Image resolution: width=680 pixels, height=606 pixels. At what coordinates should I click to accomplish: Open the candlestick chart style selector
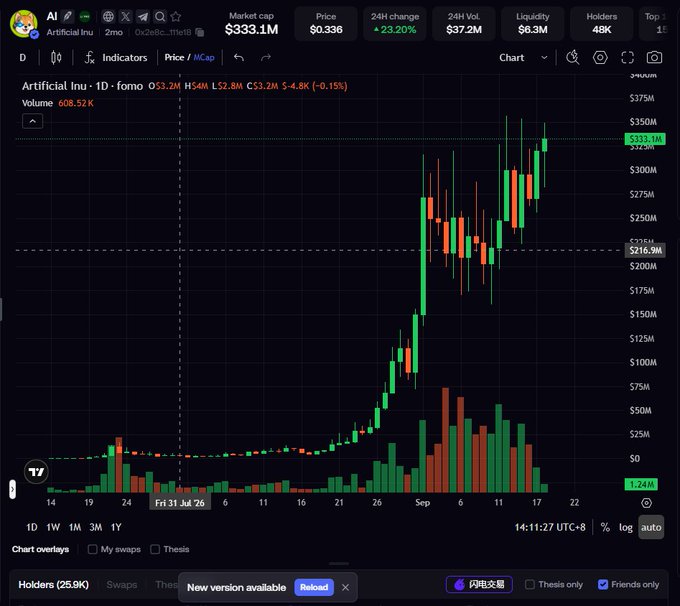coord(56,57)
